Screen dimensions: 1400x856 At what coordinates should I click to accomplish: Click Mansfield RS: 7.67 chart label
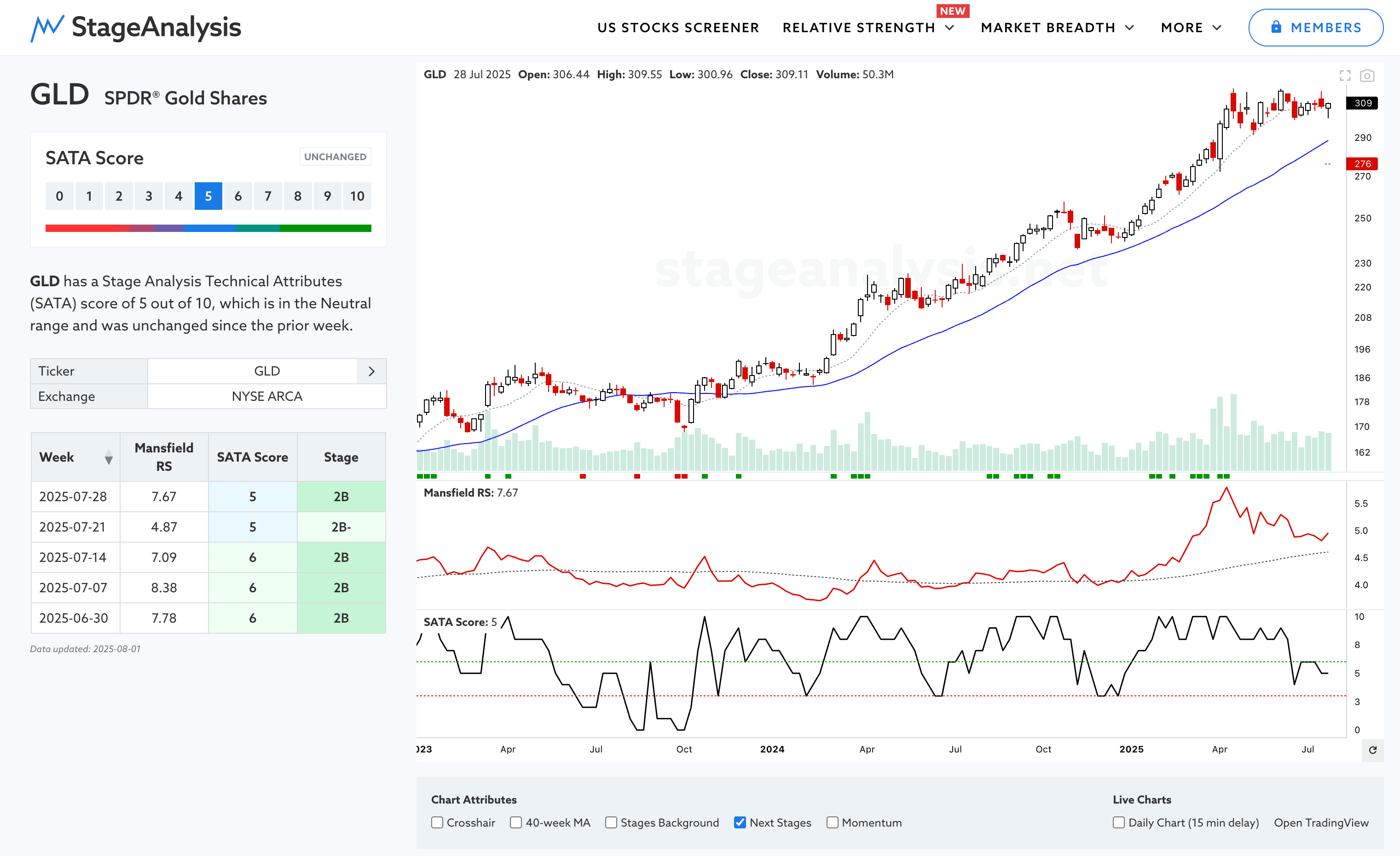[x=471, y=492]
